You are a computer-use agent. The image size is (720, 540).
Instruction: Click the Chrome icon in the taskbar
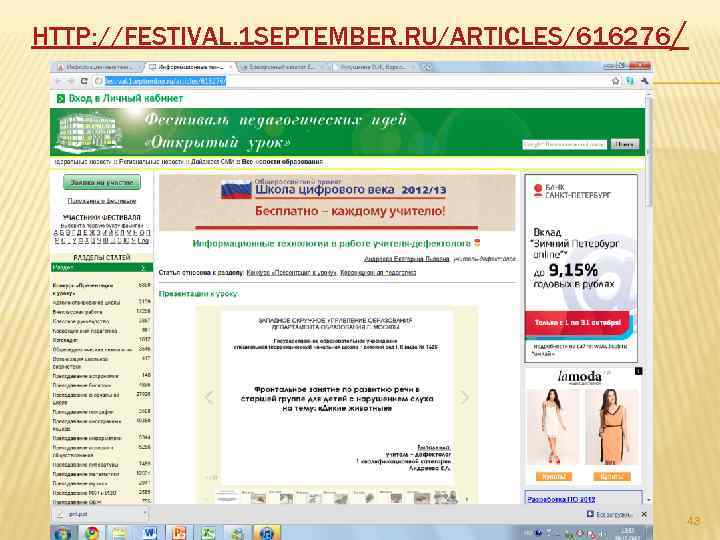click(x=91, y=533)
